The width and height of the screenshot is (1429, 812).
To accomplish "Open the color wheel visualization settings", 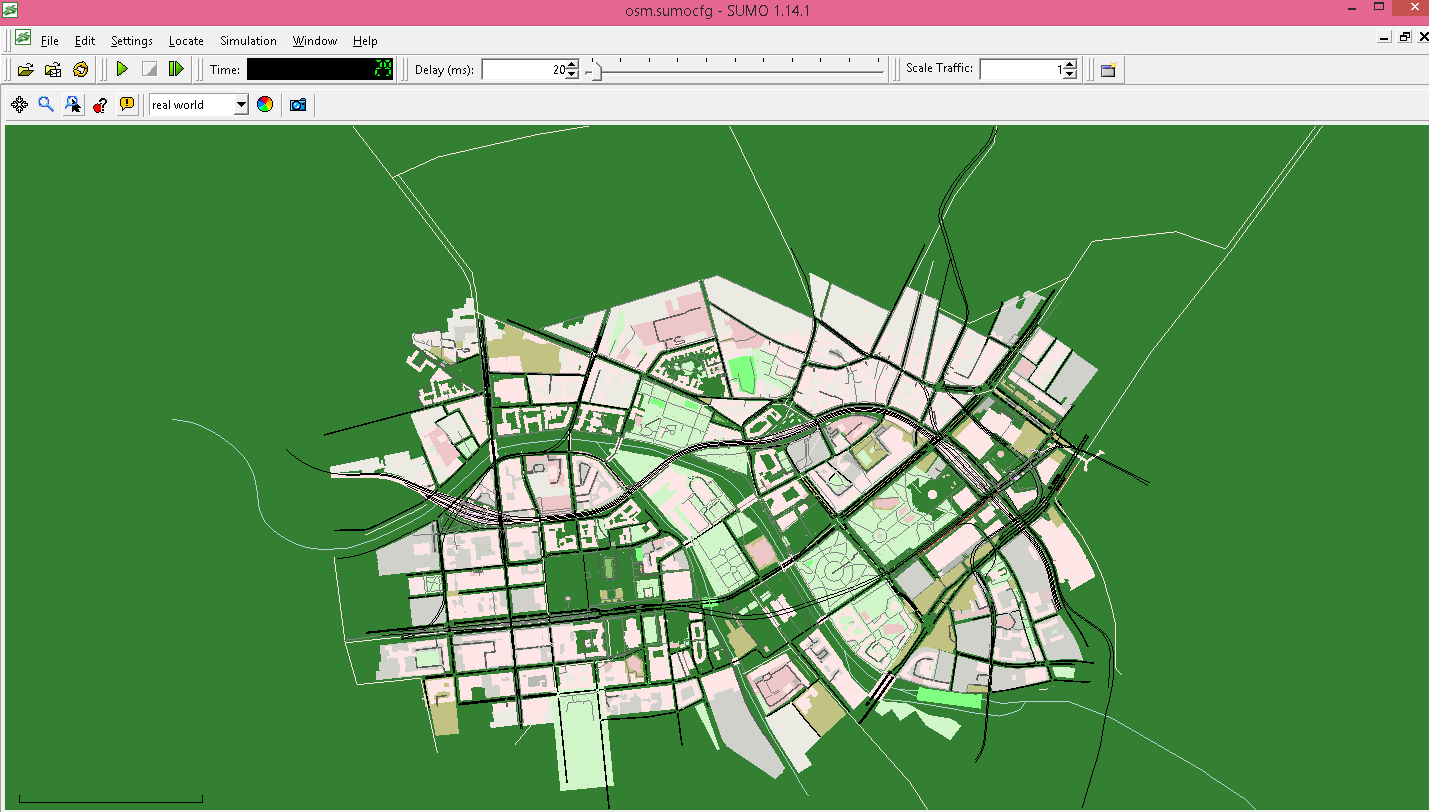I will tap(265, 104).
